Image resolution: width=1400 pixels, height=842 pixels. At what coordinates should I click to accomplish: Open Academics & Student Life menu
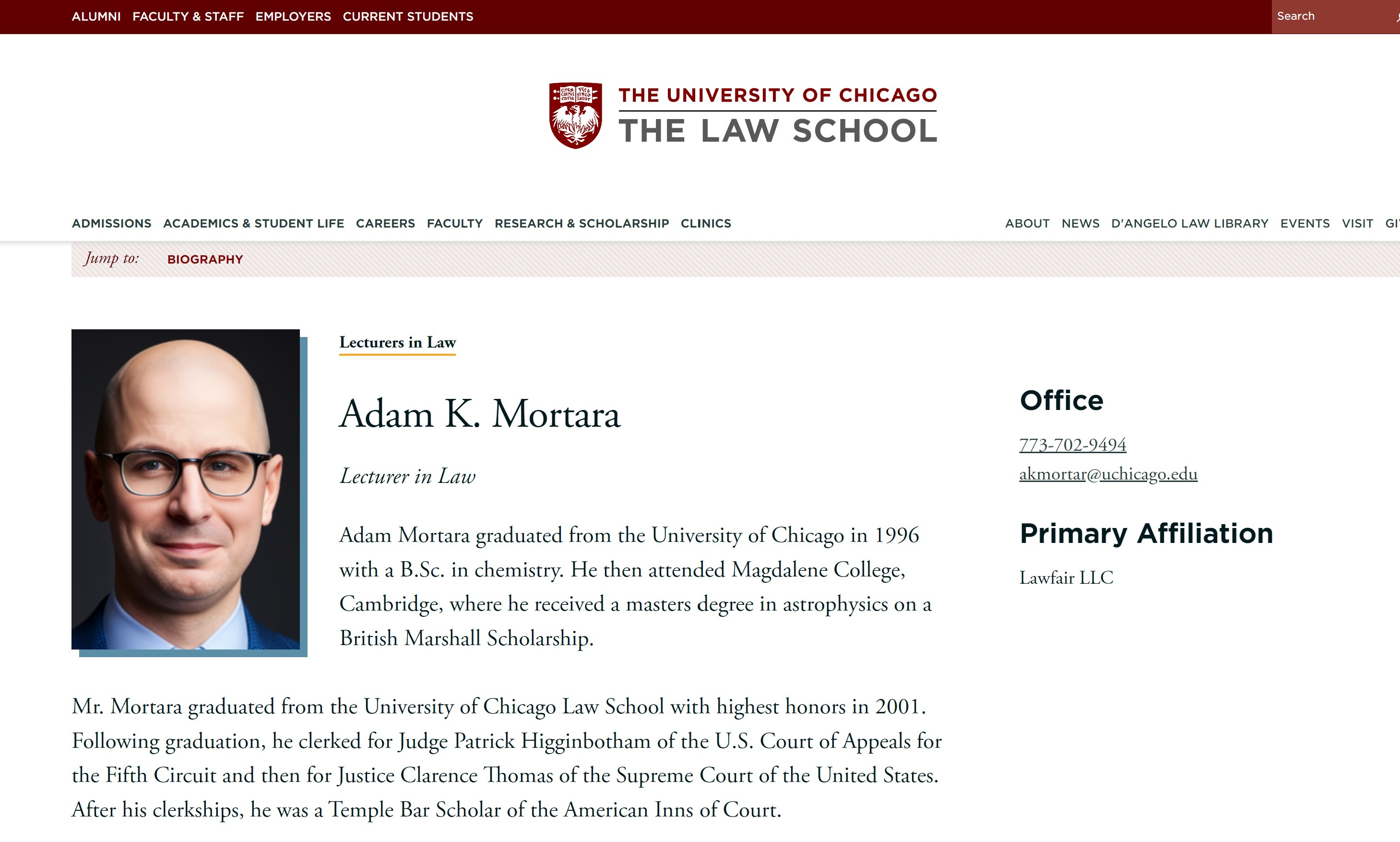pyautogui.click(x=253, y=224)
